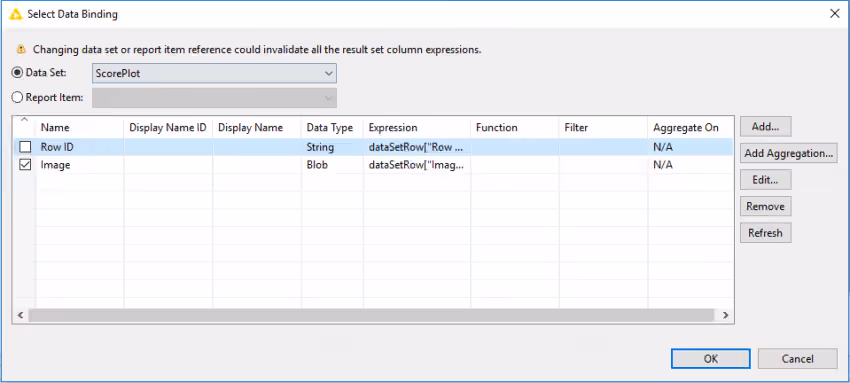
Task: Select the Report Item radio button
Action: point(18,98)
